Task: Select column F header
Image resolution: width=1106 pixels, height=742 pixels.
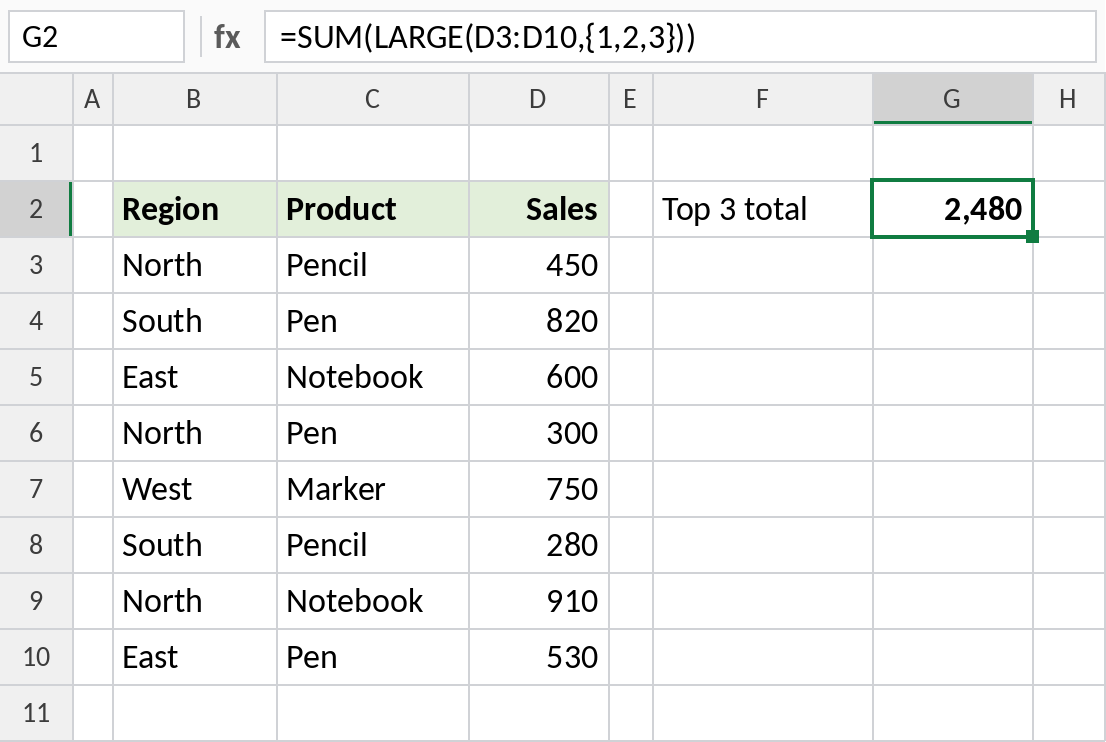Action: tap(762, 99)
